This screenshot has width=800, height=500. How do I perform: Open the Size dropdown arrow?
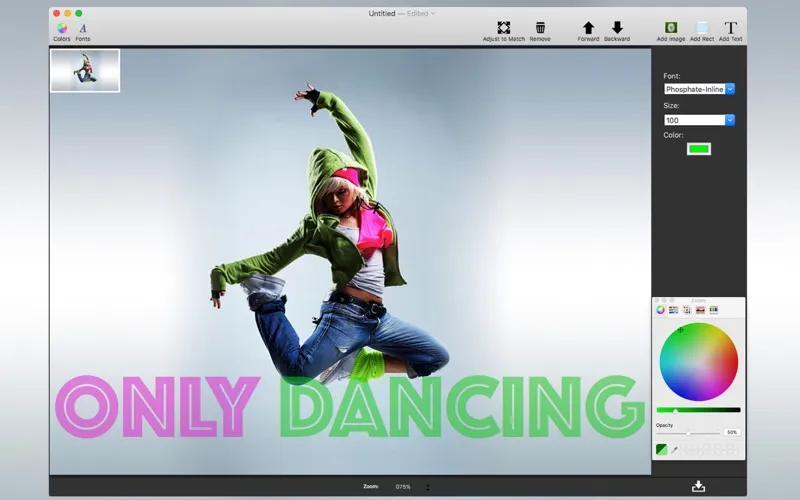click(x=730, y=120)
